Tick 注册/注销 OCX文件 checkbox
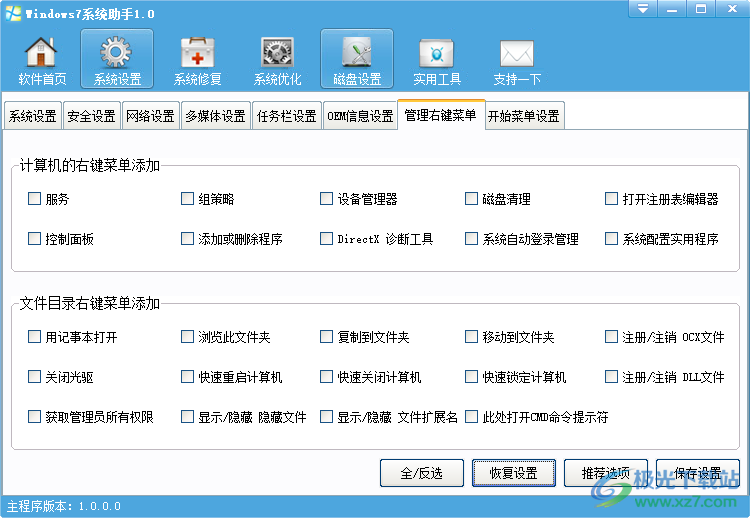The width and height of the screenshot is (750, 518). coord(611,337)
